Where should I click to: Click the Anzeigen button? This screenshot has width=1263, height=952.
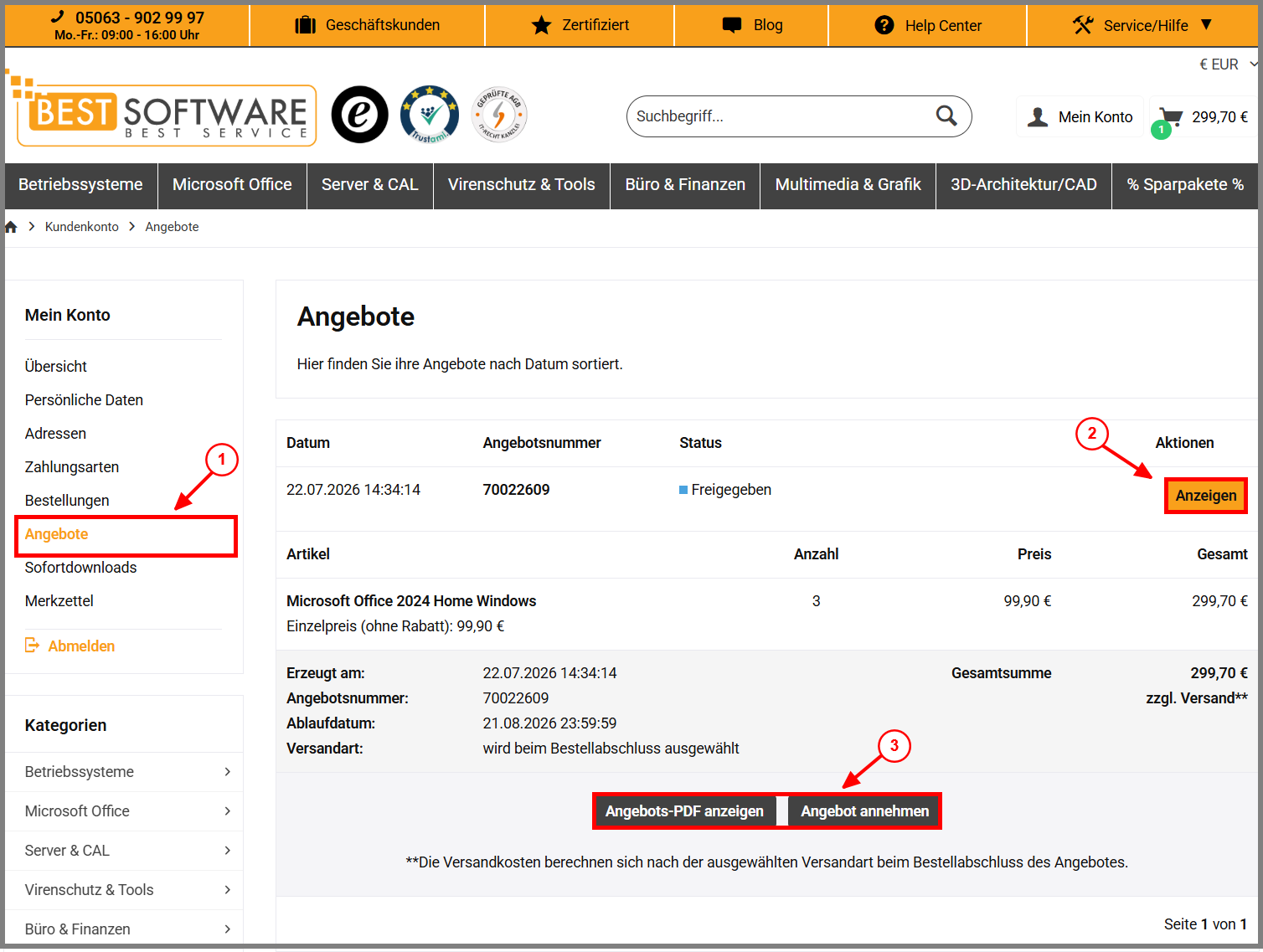[1205, 496]
